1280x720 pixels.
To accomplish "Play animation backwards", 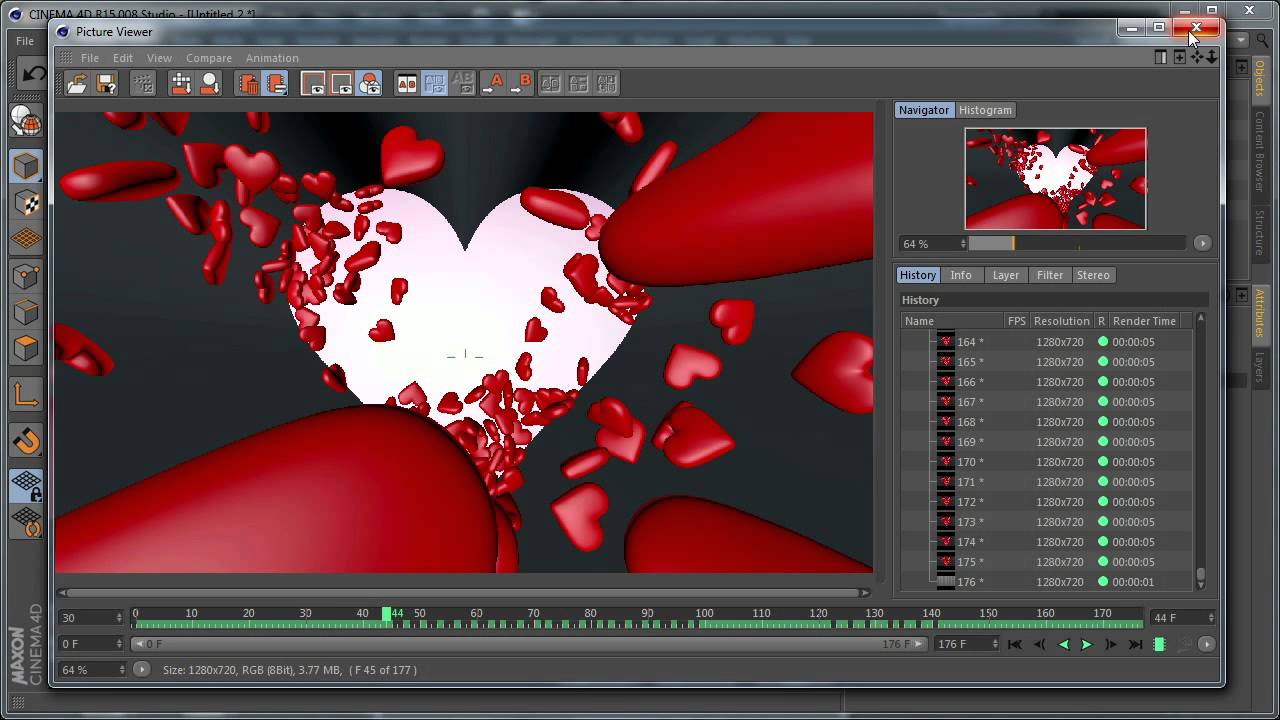I will point(1063,645).
